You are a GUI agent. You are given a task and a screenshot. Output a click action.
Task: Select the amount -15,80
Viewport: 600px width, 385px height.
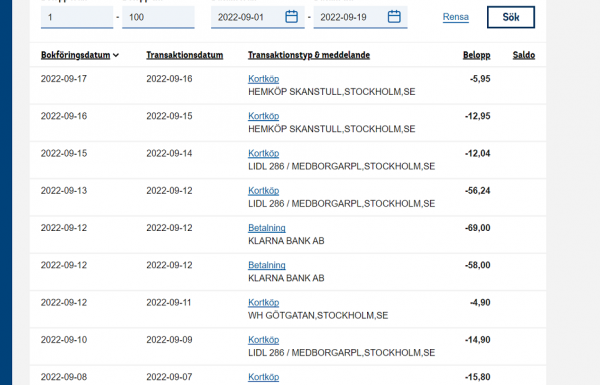pos(478,377)
